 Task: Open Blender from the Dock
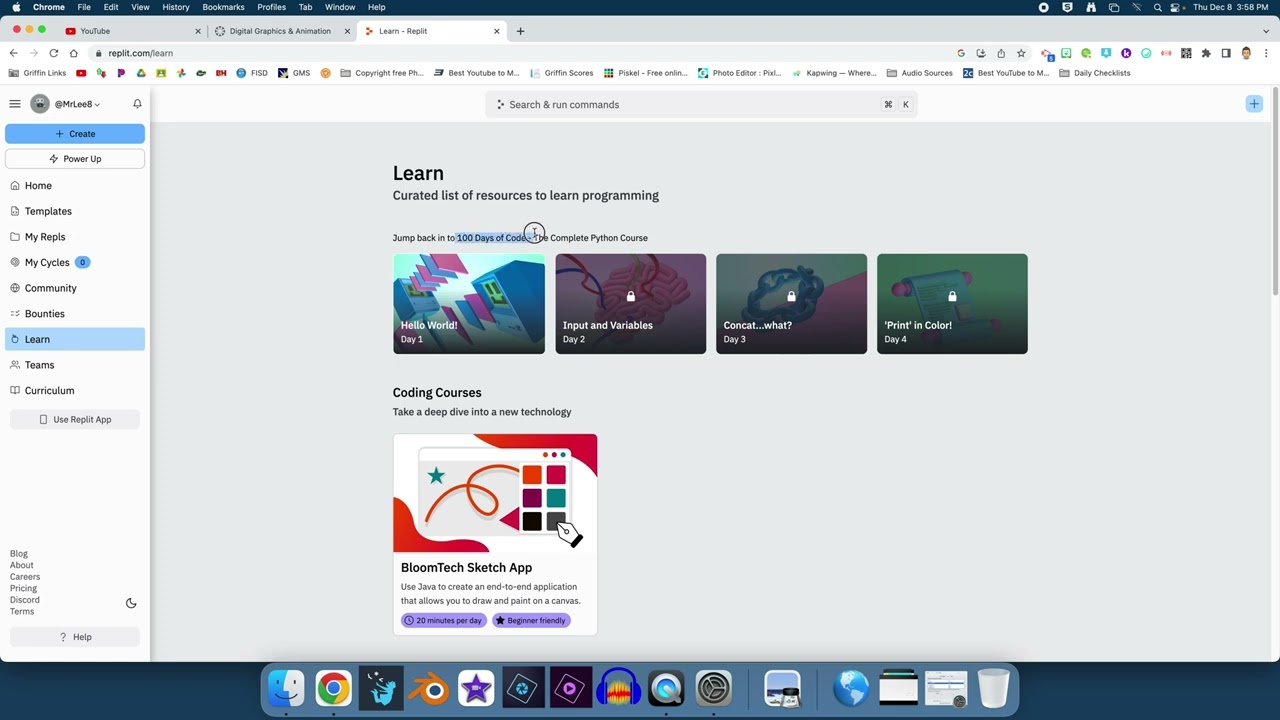(x=428, y=689)
